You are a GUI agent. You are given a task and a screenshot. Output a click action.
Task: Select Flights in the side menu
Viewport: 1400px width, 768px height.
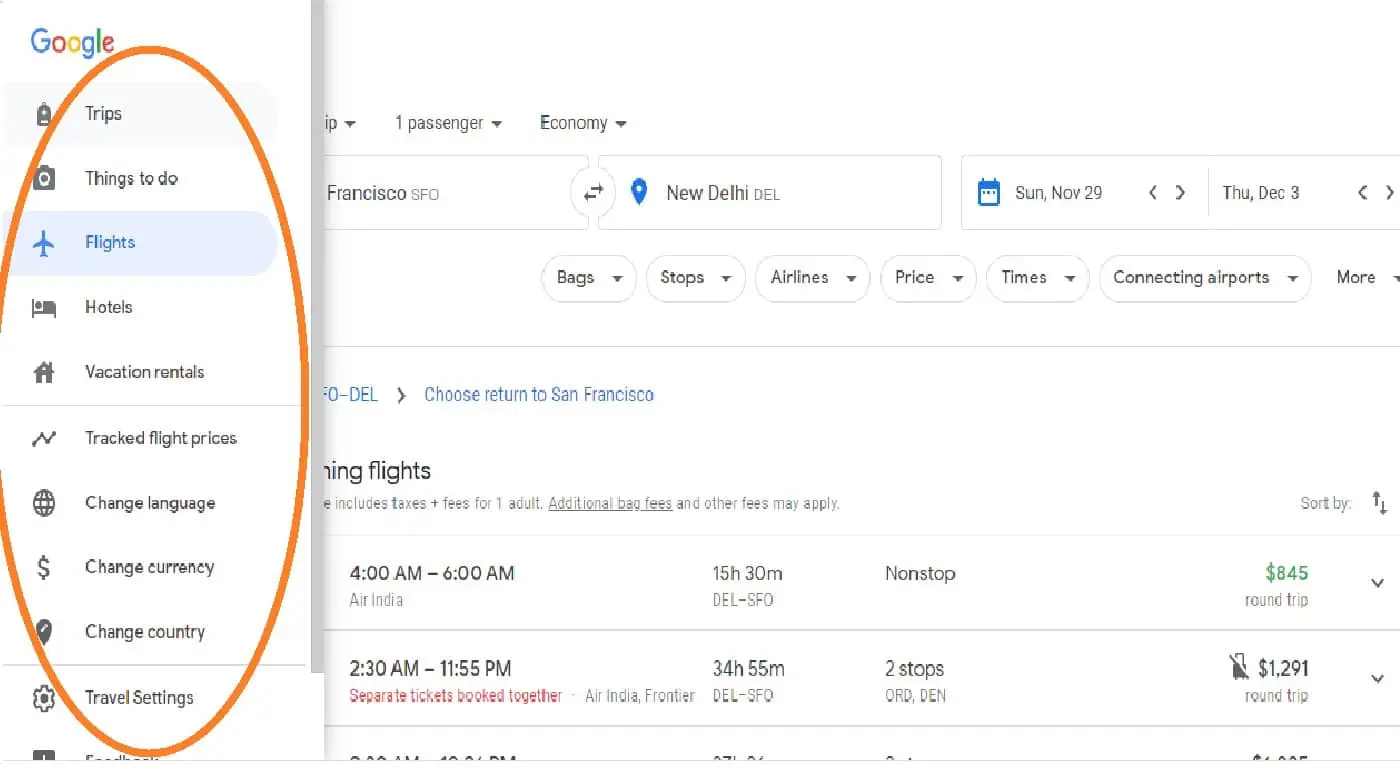point(138,243)
